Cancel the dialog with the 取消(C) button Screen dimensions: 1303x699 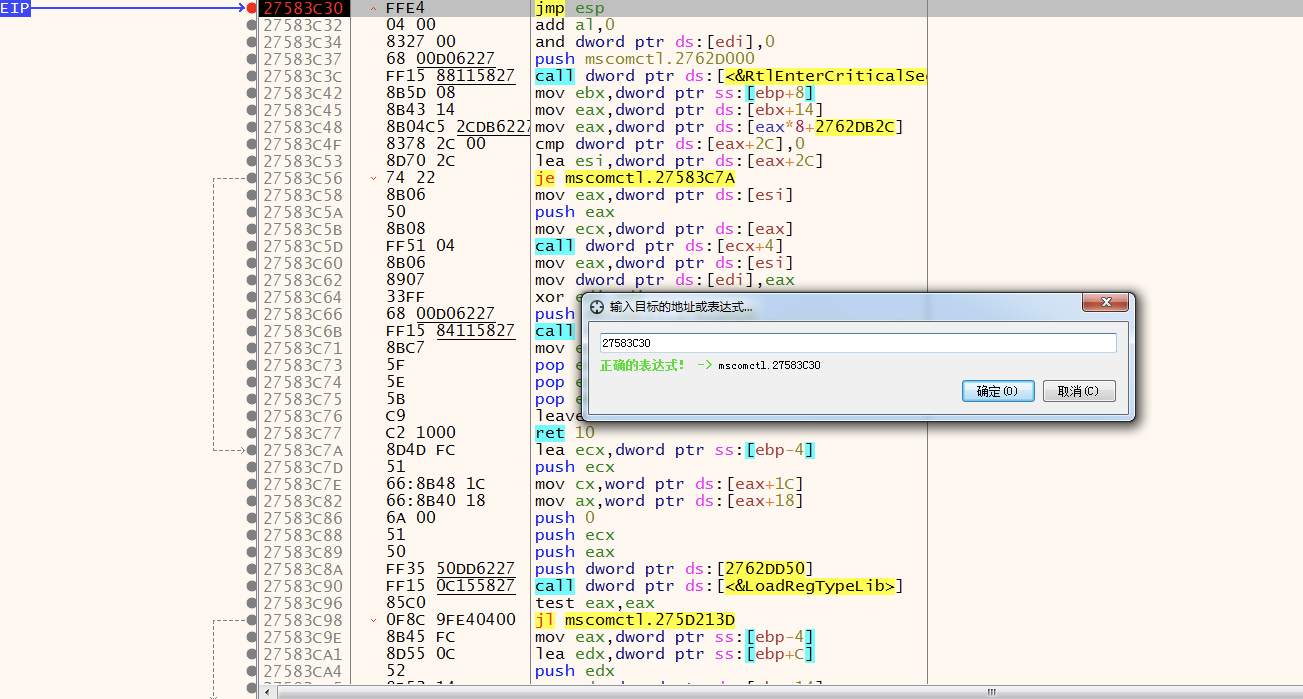point(1078,391)
